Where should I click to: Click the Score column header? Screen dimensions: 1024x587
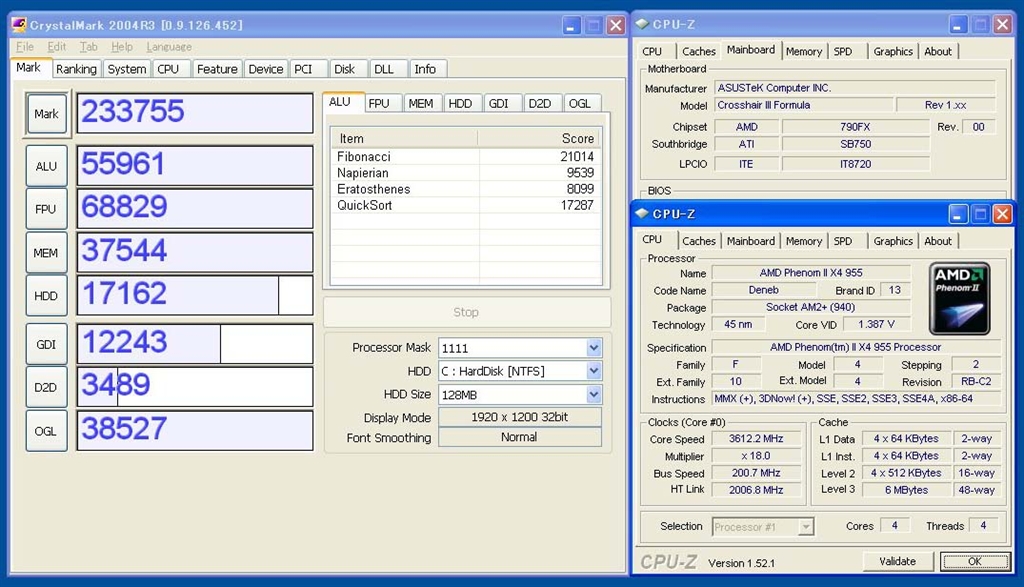click(x=540, y=138)
